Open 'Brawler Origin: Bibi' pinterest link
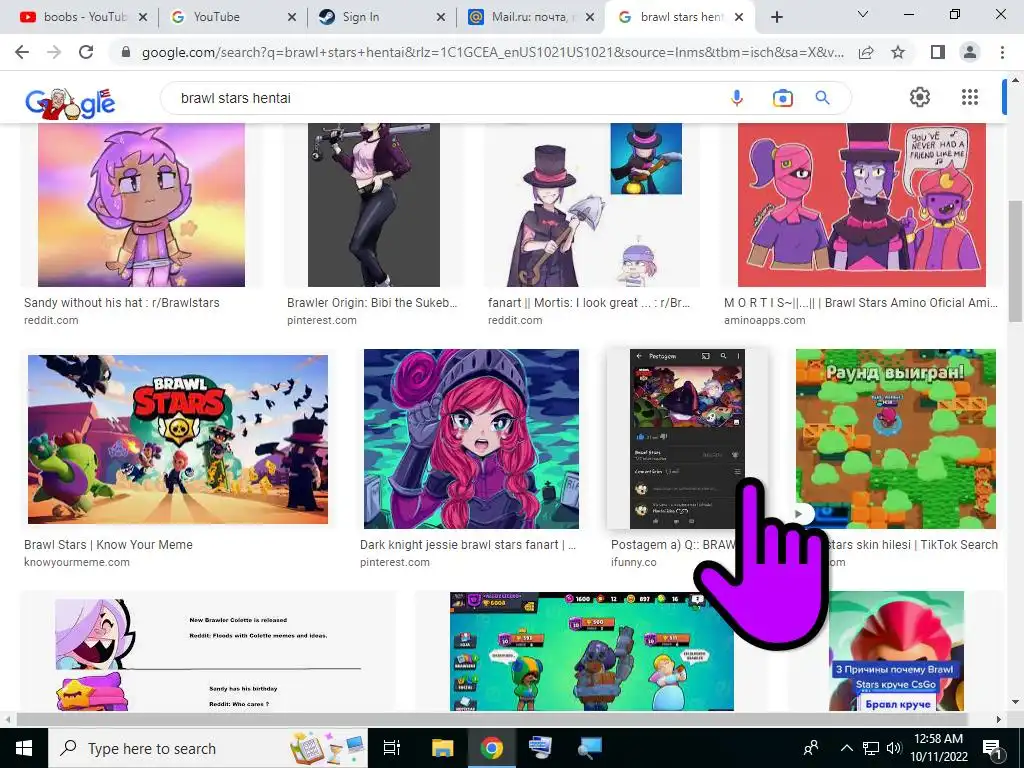Screen dimensions: 1024x768 point(372,303)
